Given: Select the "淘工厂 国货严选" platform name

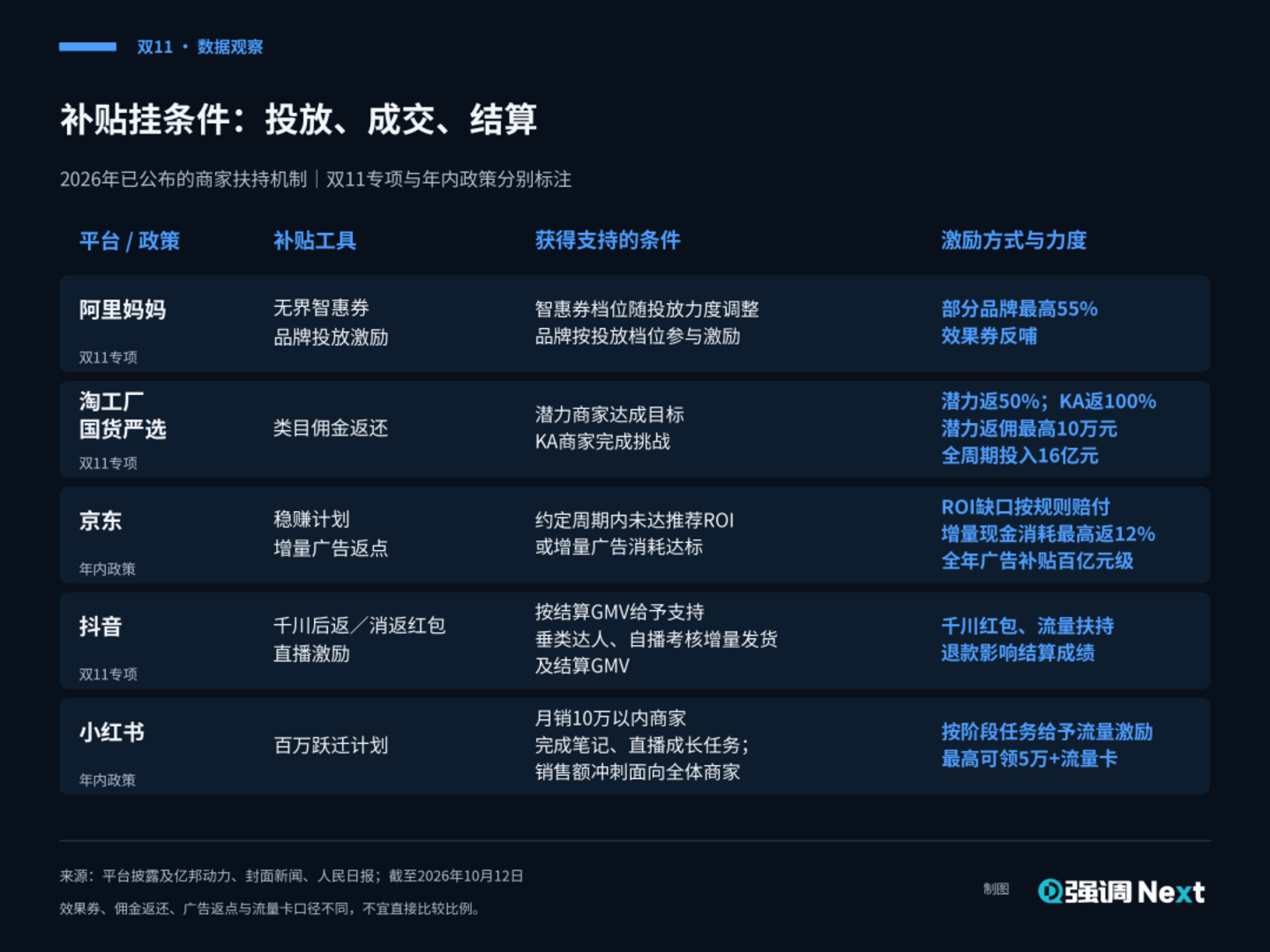Looking at the screenshot, I should pyautogui.click(x=123, y=415).
